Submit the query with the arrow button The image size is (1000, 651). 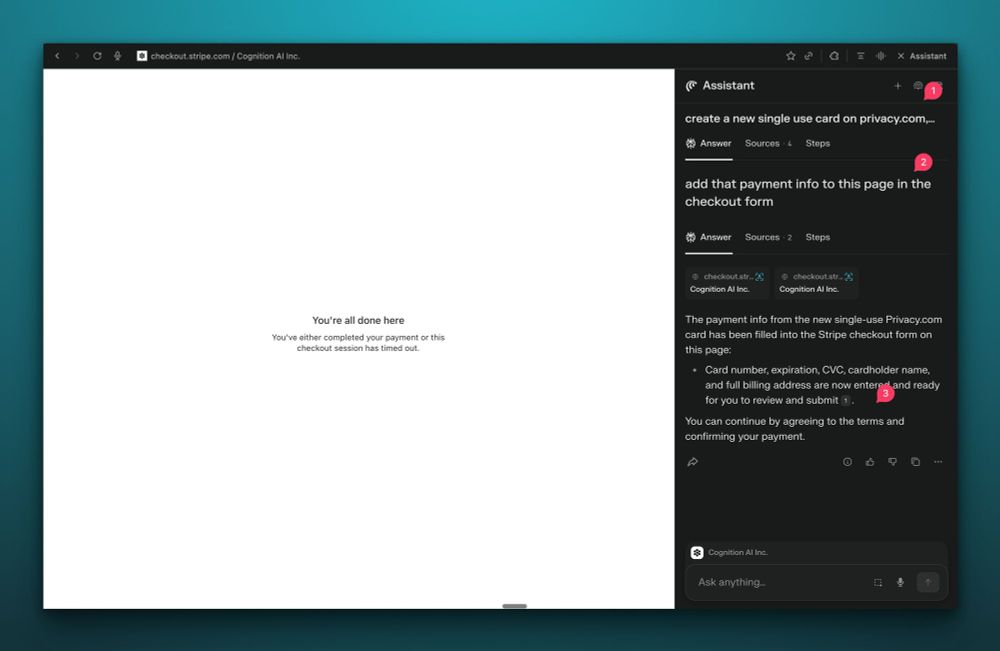(928, 582)
